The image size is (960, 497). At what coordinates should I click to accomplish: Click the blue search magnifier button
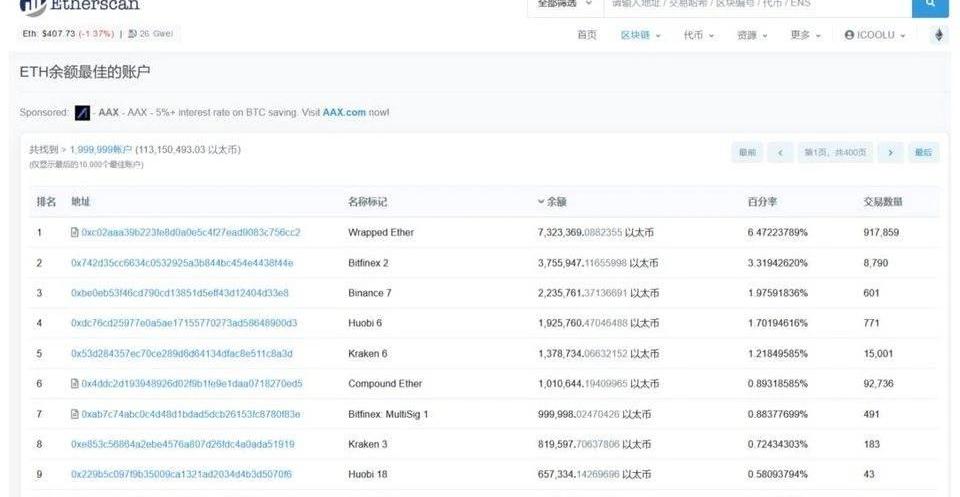929,6
